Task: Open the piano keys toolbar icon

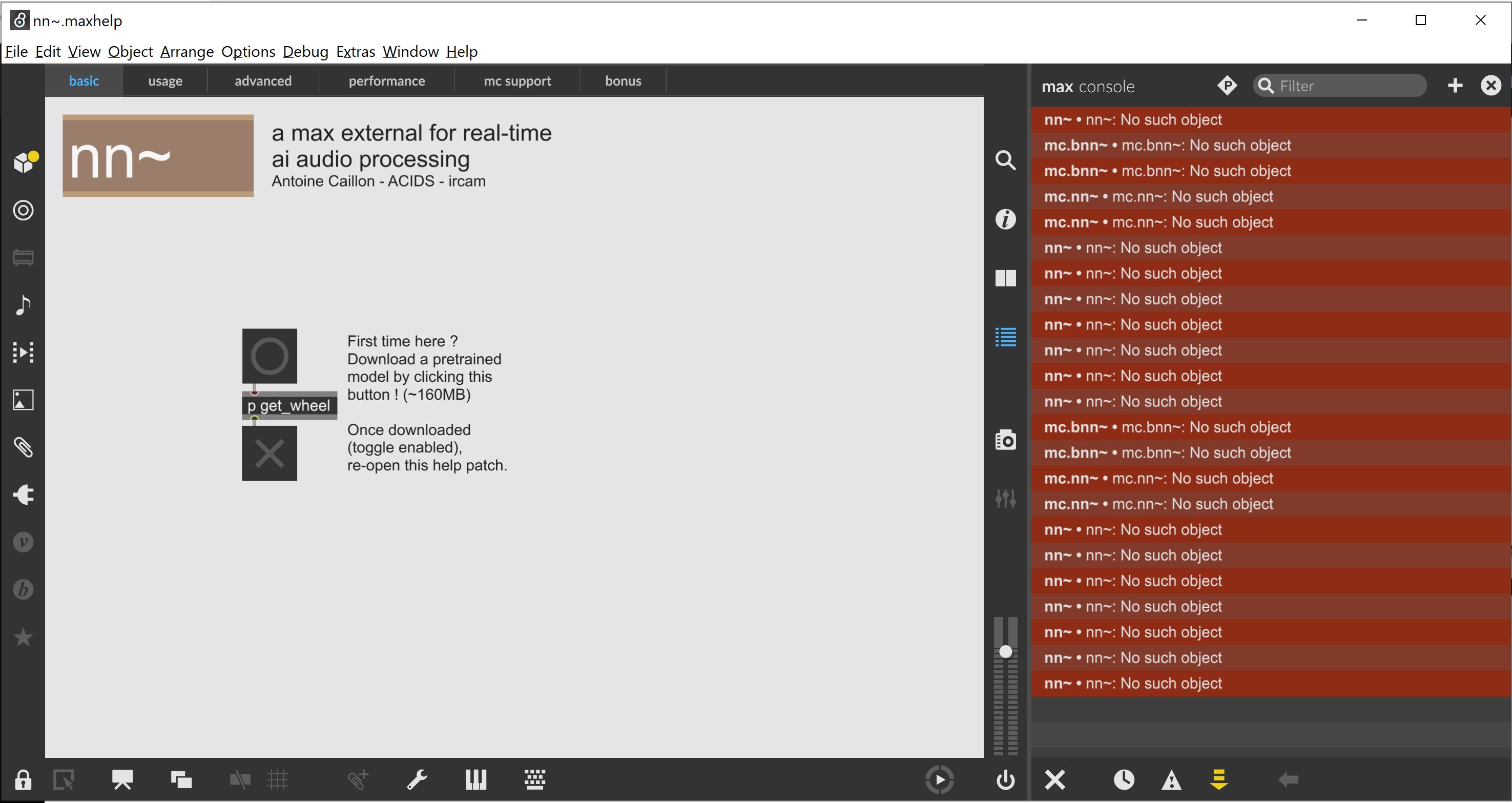Action: pyautogui.click(x=476, y=780)
